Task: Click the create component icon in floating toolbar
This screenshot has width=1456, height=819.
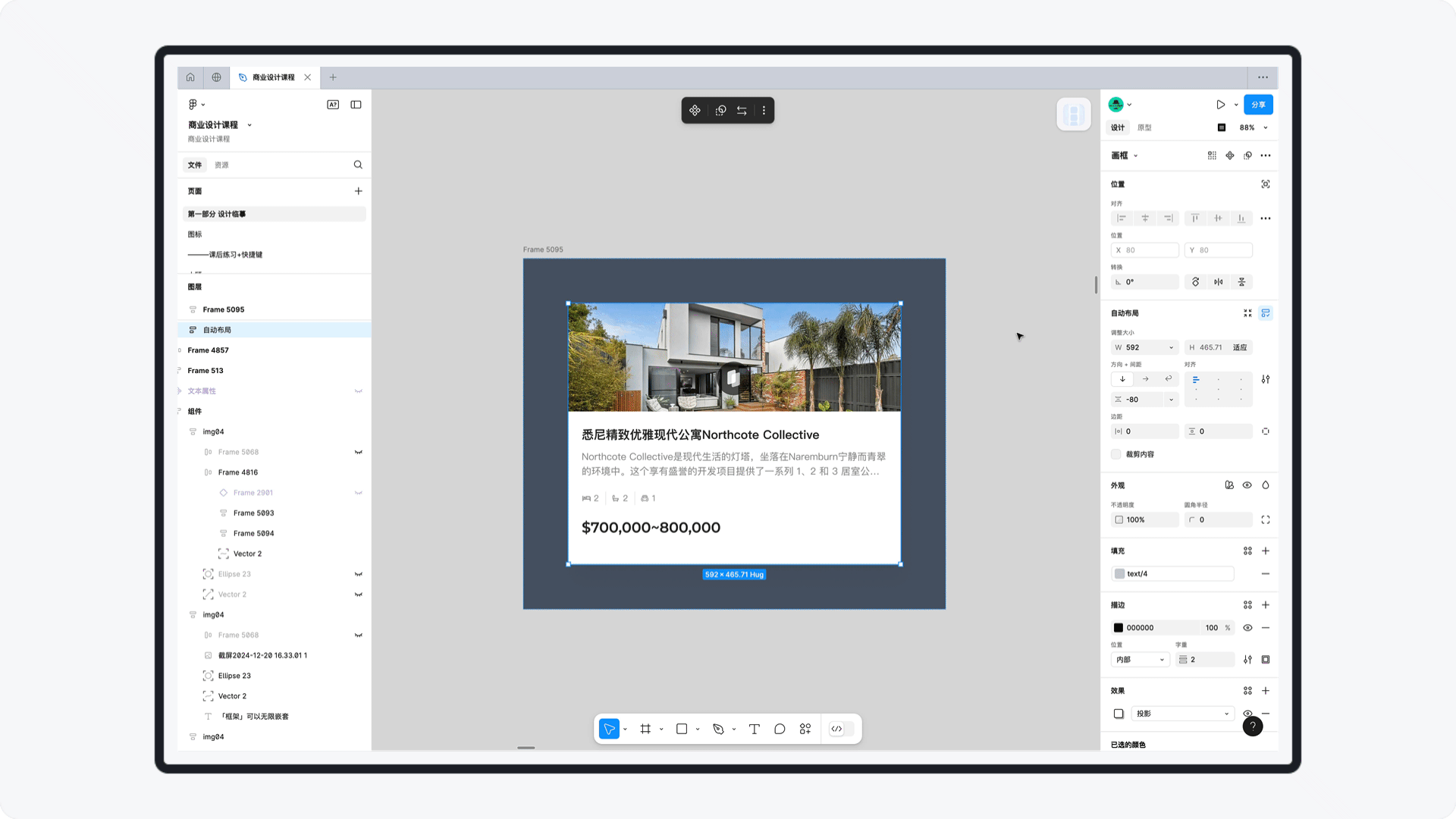Action: click(695, 111)
